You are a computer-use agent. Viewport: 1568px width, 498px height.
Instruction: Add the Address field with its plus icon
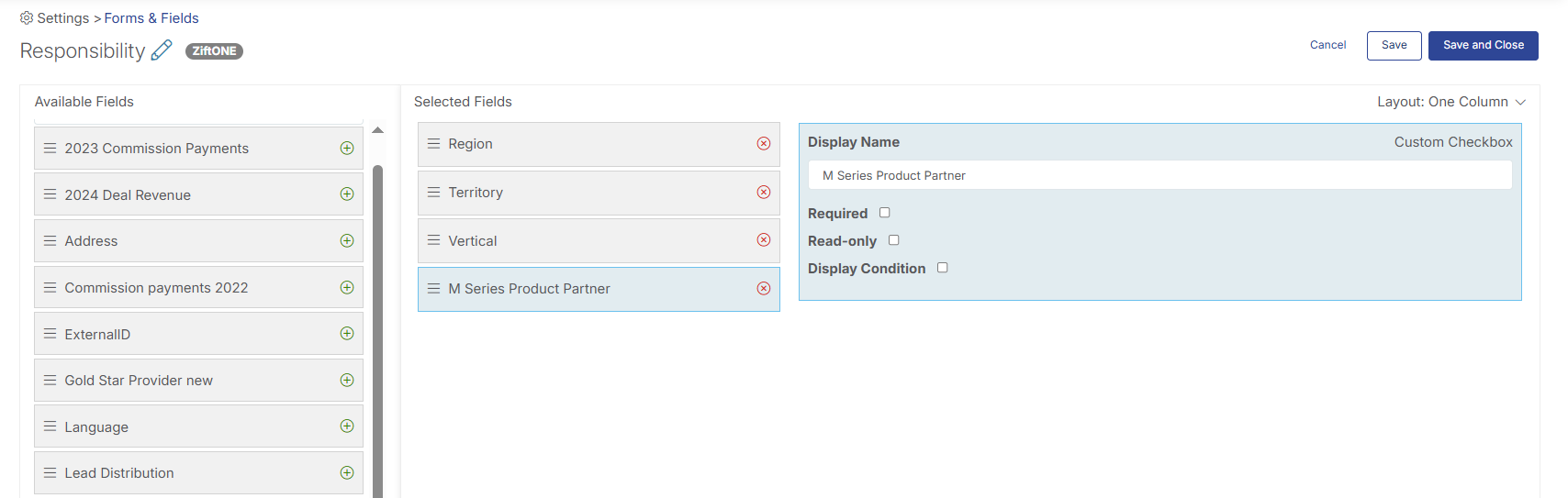pyautogui.click(x=347, y=241)
